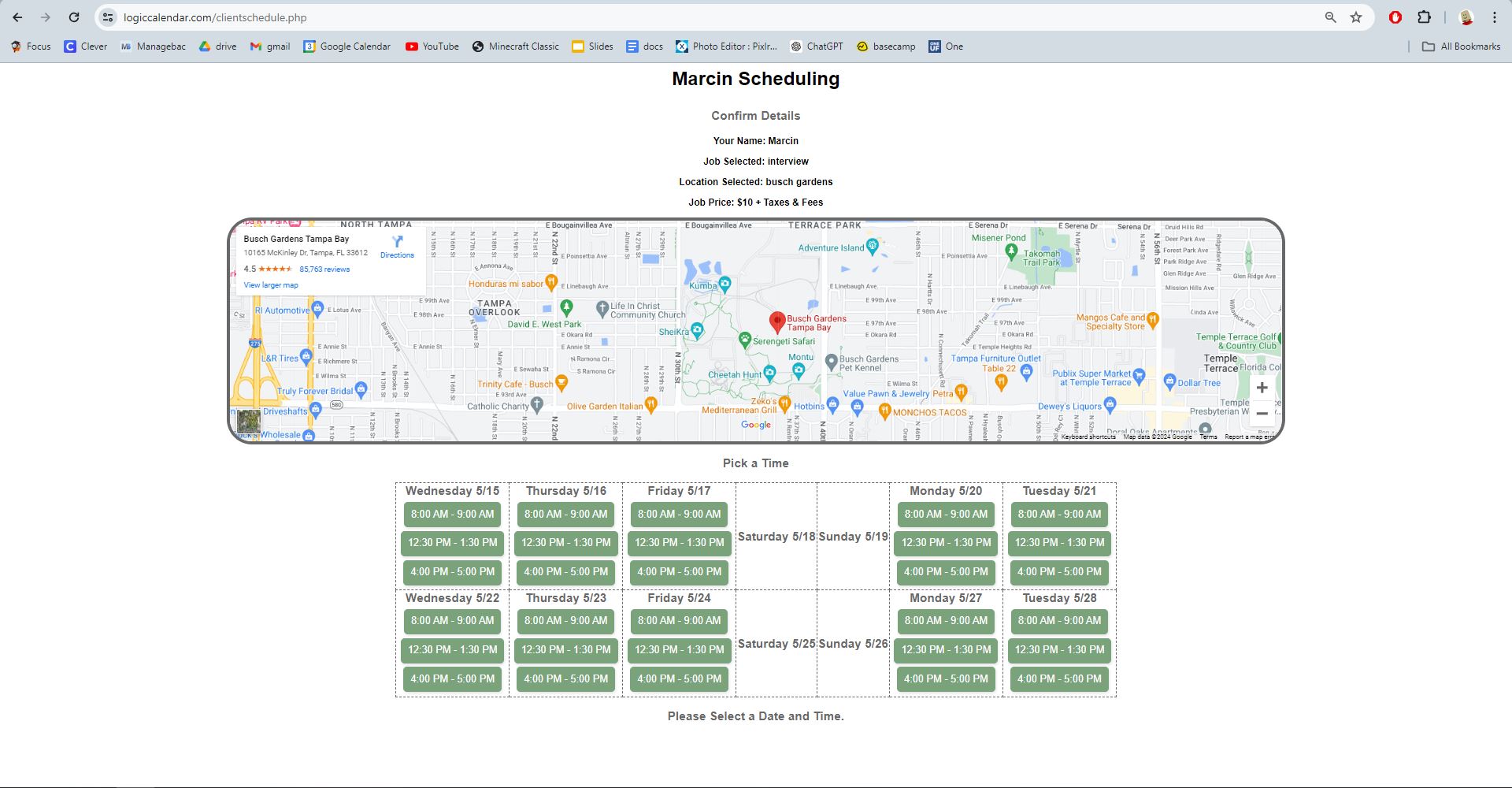Open the docs bookmark
The image size is (1512, 788).
[644, 46]
